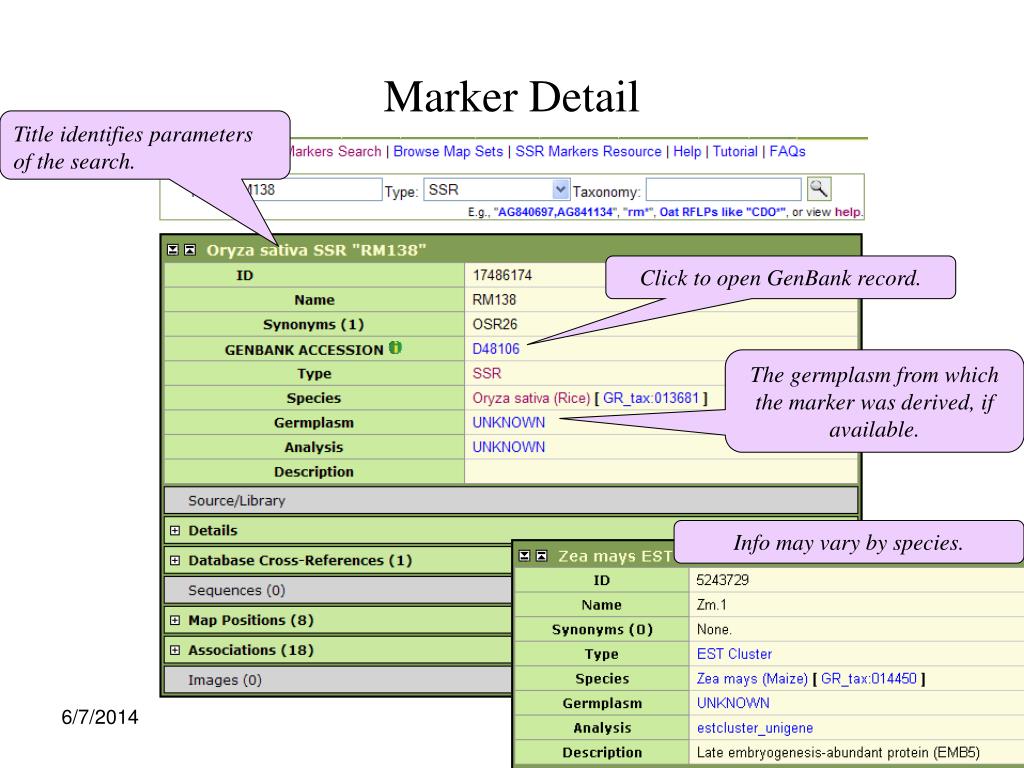Screen dimensions: 1024x768
Task: Click the magnifier search button
Action: (819, 189)
